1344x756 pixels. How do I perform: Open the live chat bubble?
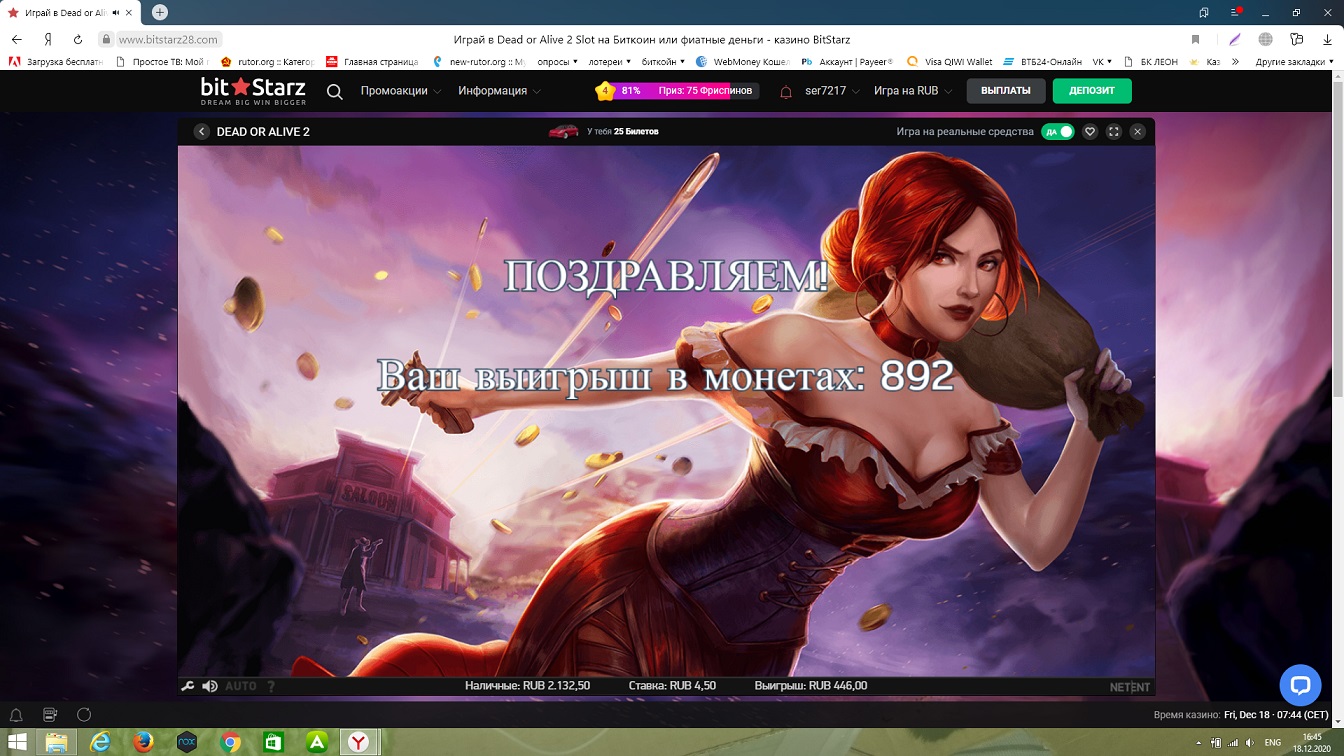1300,685
